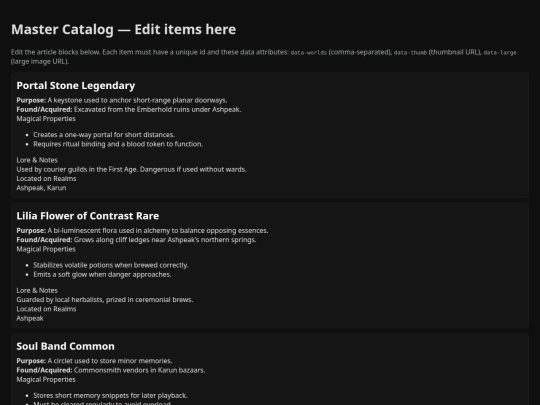Click 'Excavated from the Emberhold ruins' line
The width and height of the screenshot is (540, 405).
click(x=129, y=110)
